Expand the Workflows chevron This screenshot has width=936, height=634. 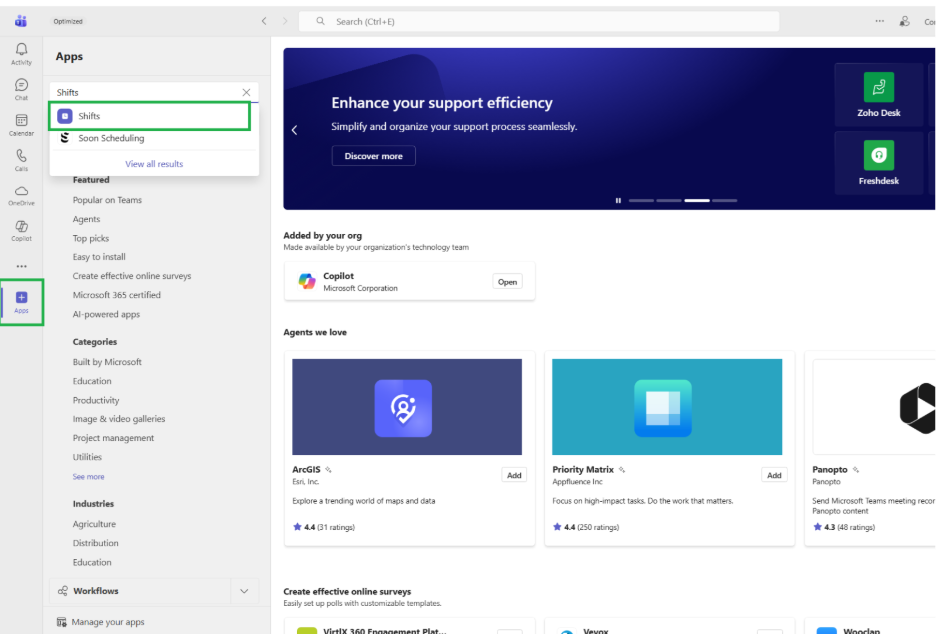coord(244,591)
